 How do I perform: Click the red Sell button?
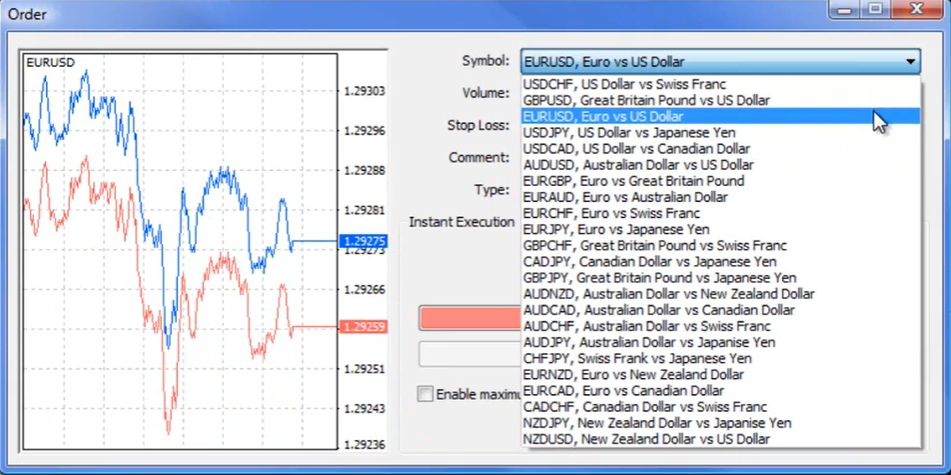coord(470,318)
